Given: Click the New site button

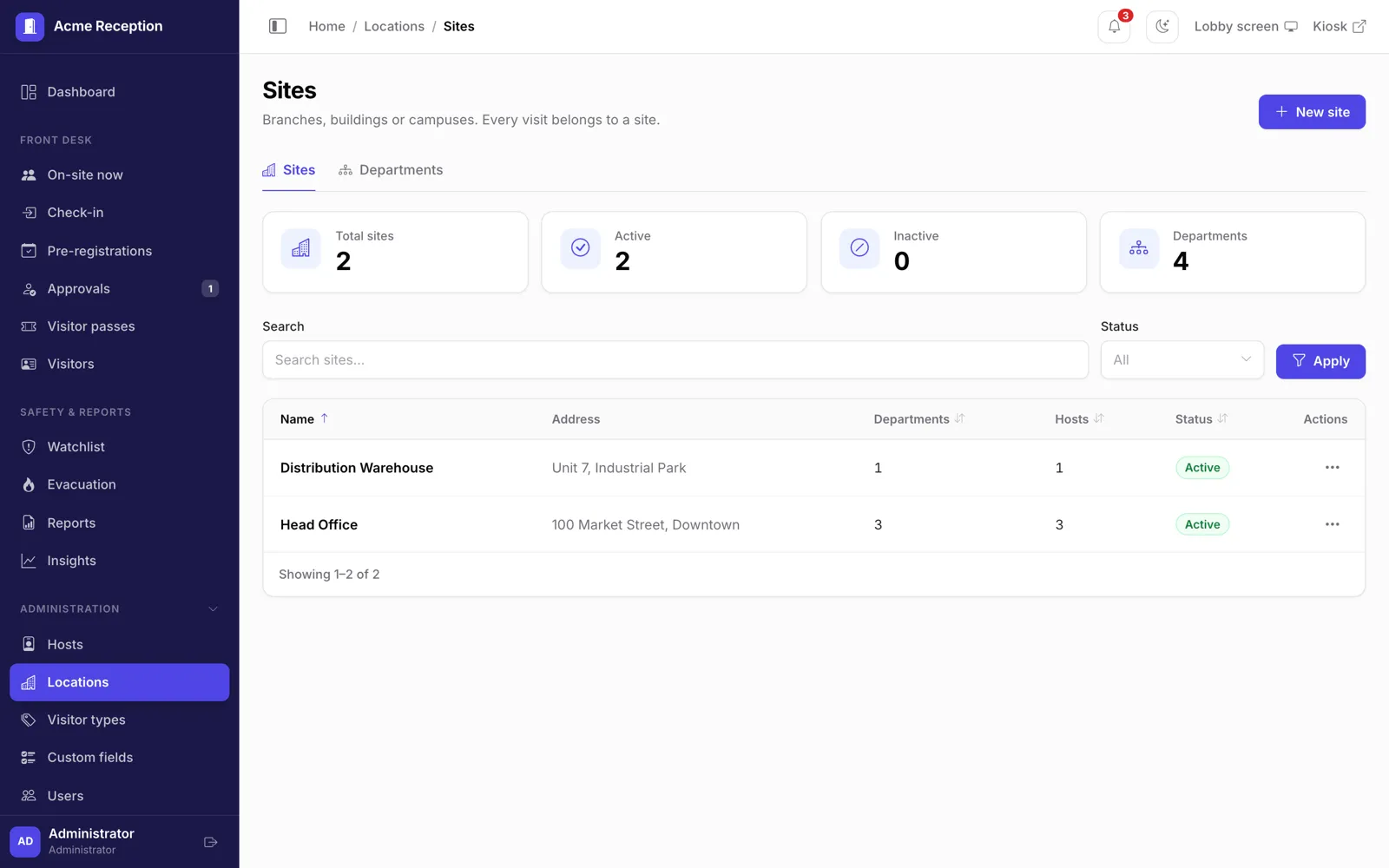Looking at the screenshot, I should coord(1312,112).
